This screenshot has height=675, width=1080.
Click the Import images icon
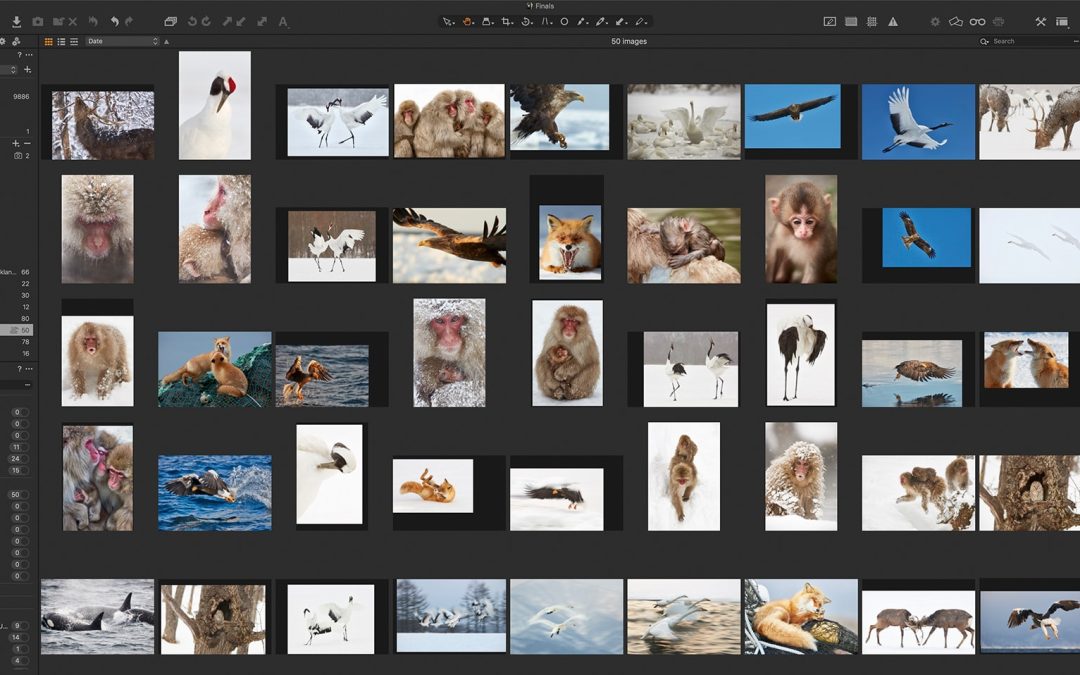pos(16,21)
